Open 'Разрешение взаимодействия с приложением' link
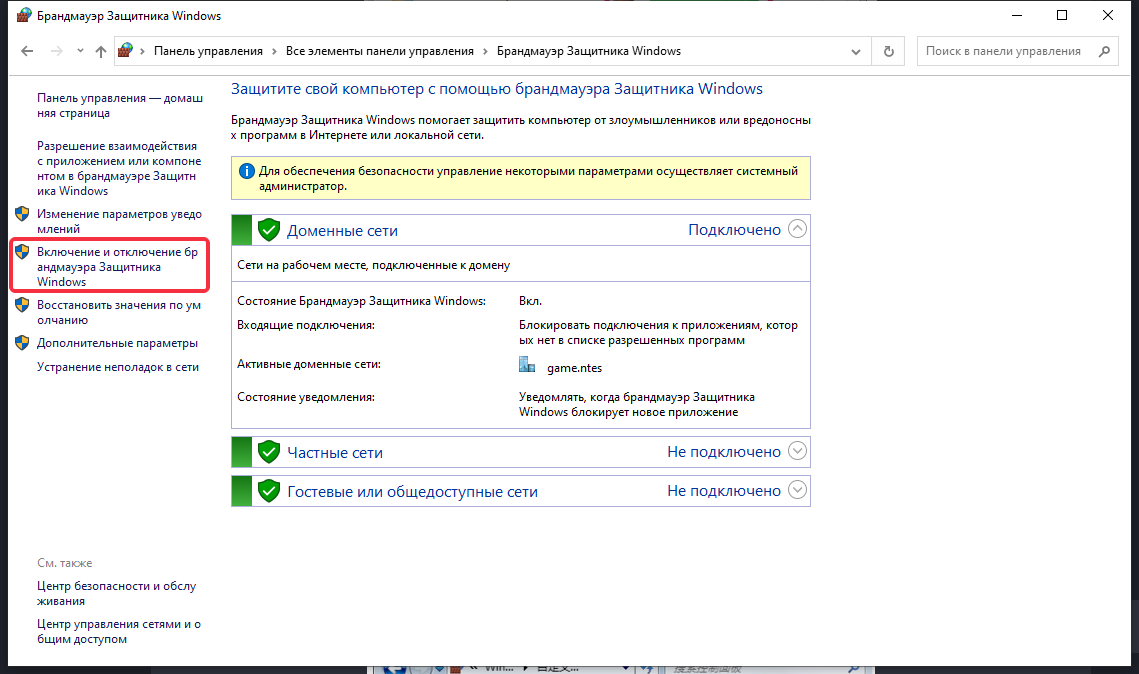Screen dimensions: 1139x674 click(119, 168)
